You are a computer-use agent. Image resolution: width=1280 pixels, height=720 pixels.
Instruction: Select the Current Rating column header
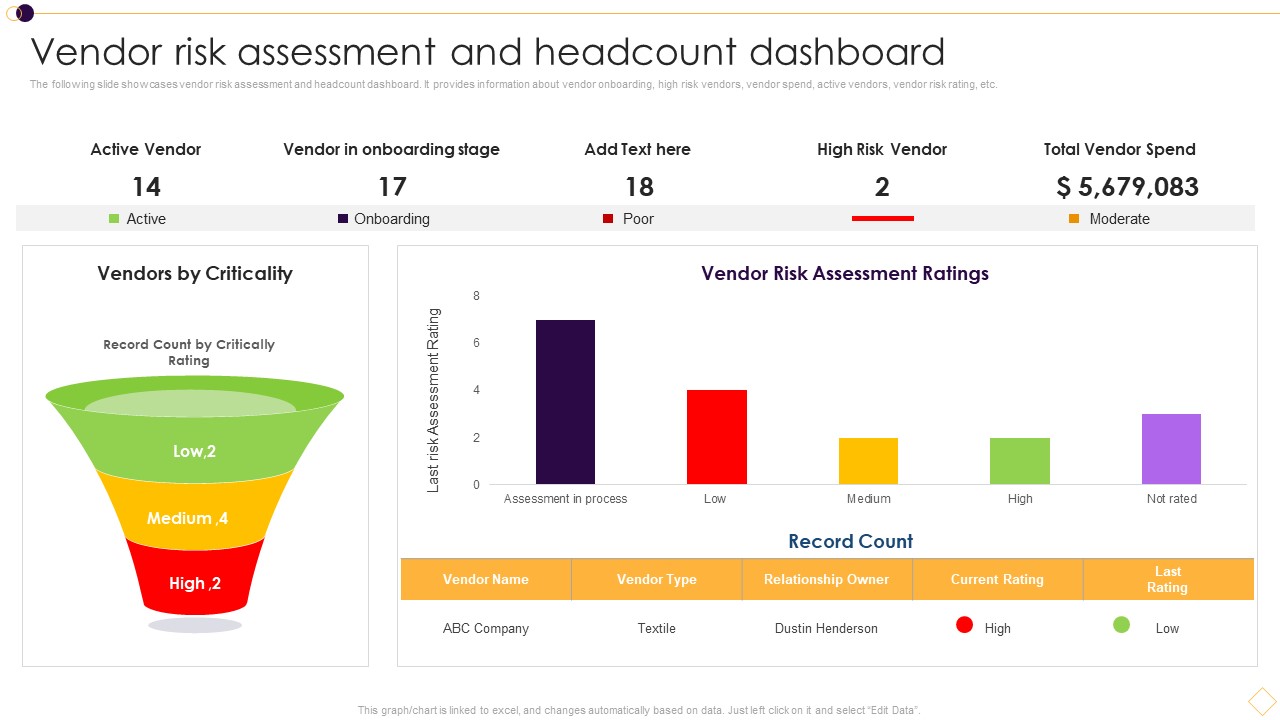tap(998, 579)
